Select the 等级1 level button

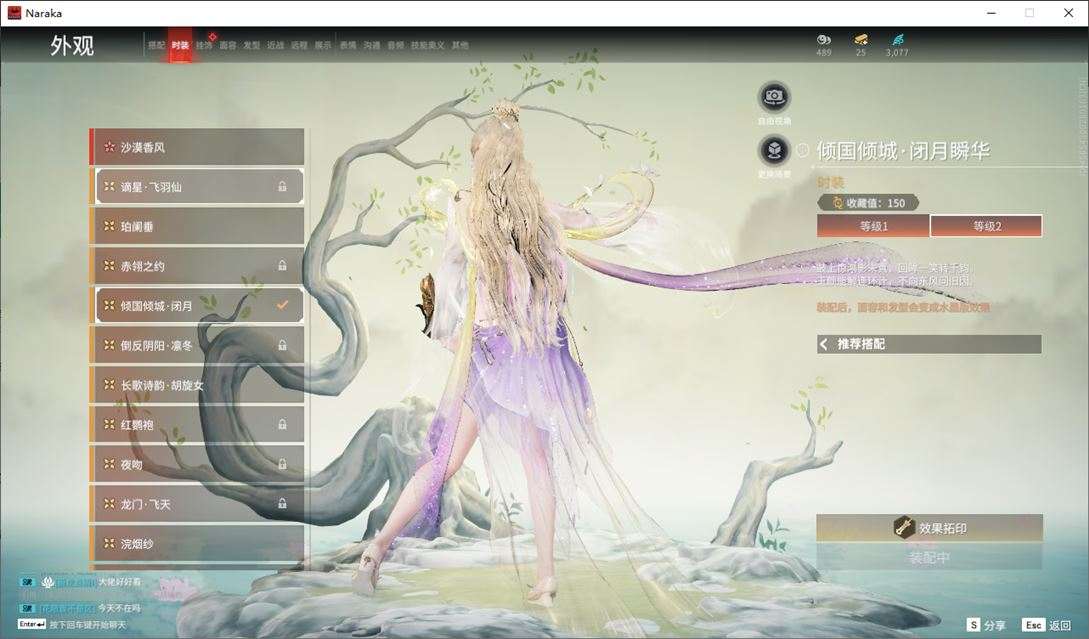[x=873, y=226]
